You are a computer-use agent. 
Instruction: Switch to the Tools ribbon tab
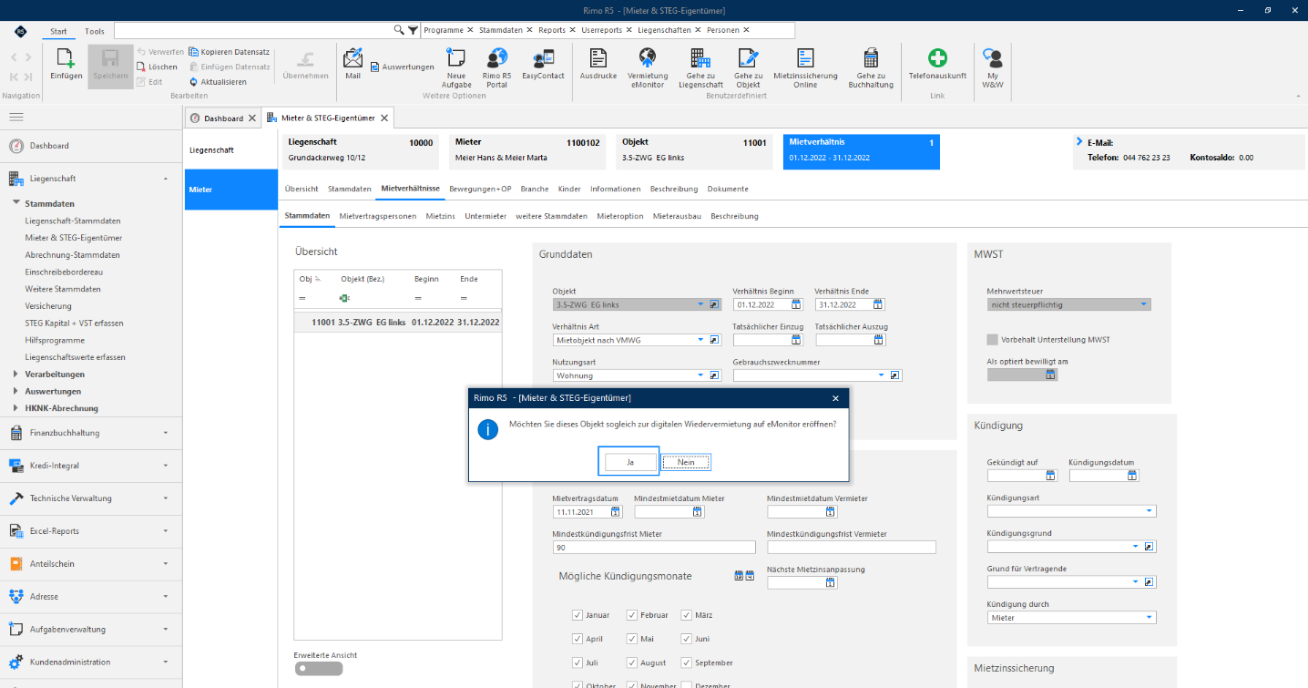[94, 31]
